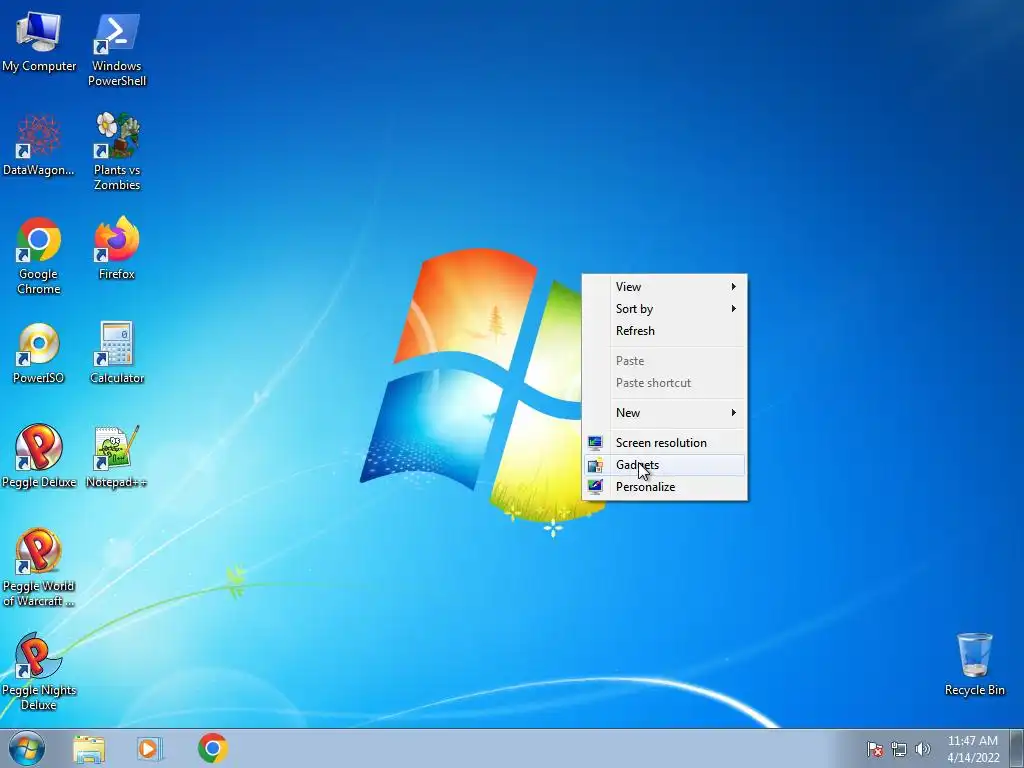Open the network tray icon
This screenshot has height=768, width=1024.
click(x=899, y=749)
